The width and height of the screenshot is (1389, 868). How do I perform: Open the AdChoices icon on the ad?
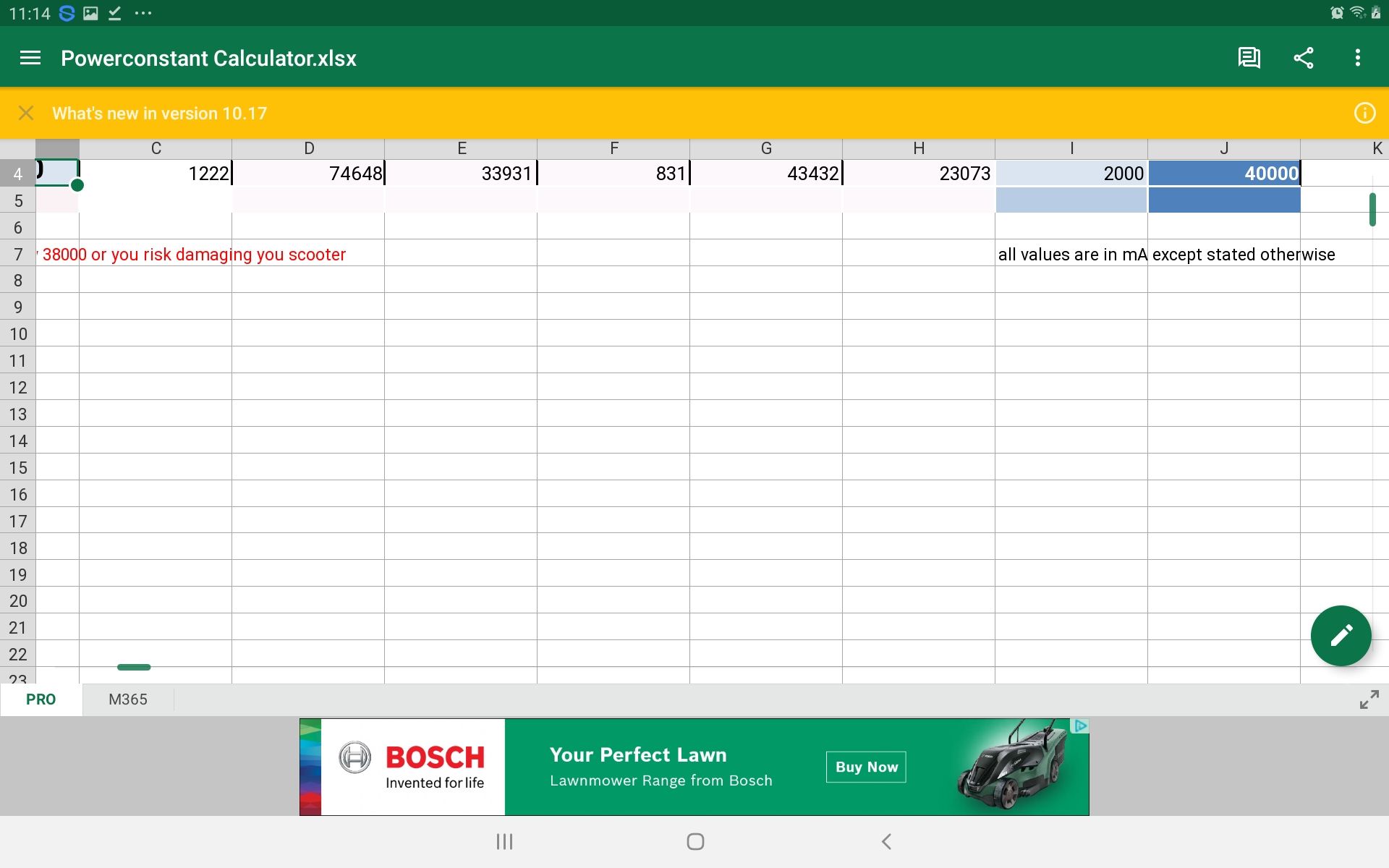click(x=1080, y=726)
